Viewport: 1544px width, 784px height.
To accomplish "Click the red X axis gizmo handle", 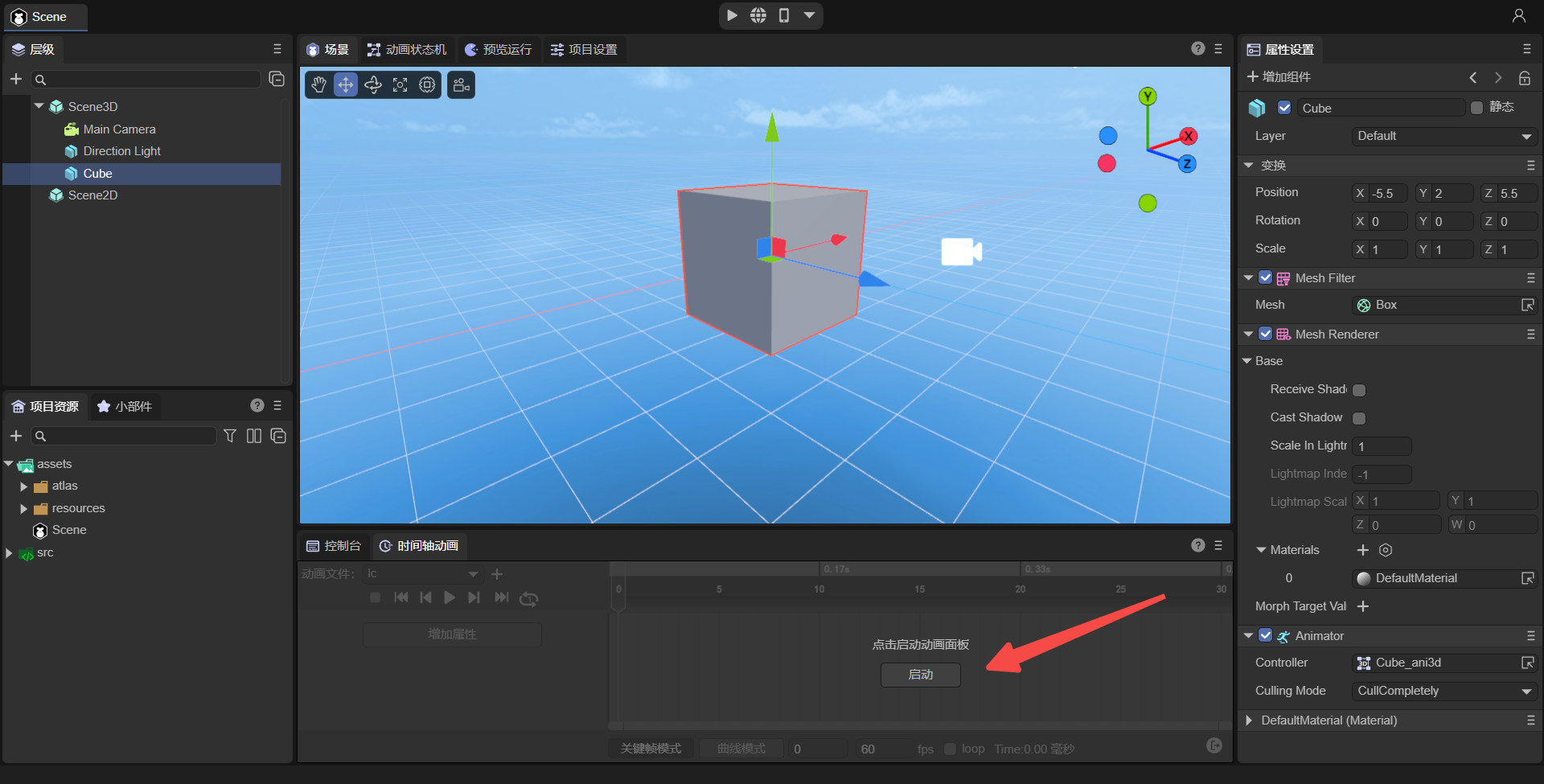I will click(x=1188, y=136).
